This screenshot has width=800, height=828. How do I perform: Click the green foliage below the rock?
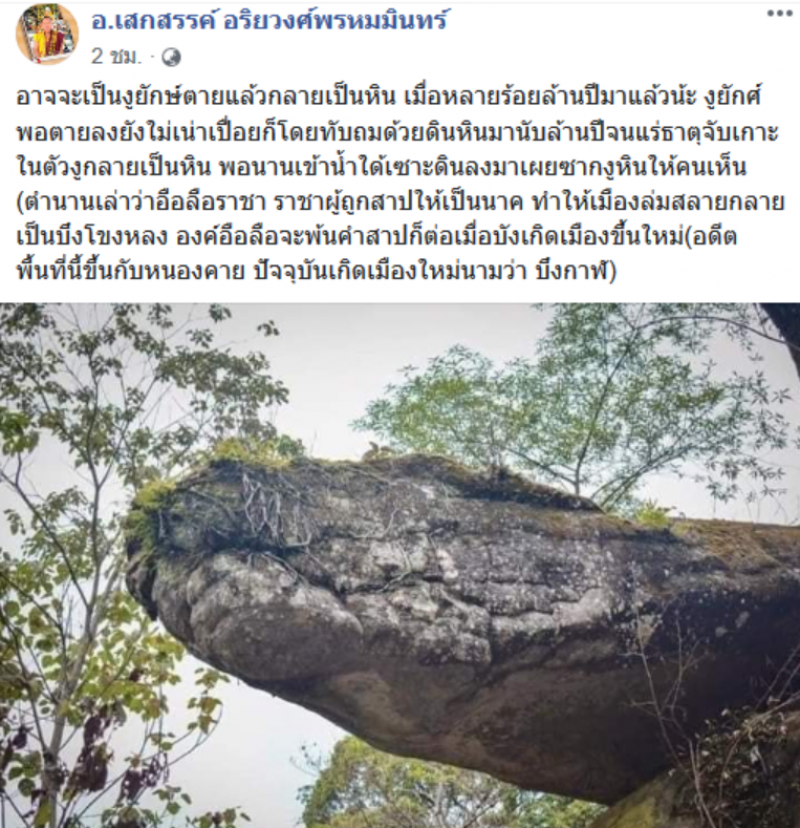coord(422,787)
